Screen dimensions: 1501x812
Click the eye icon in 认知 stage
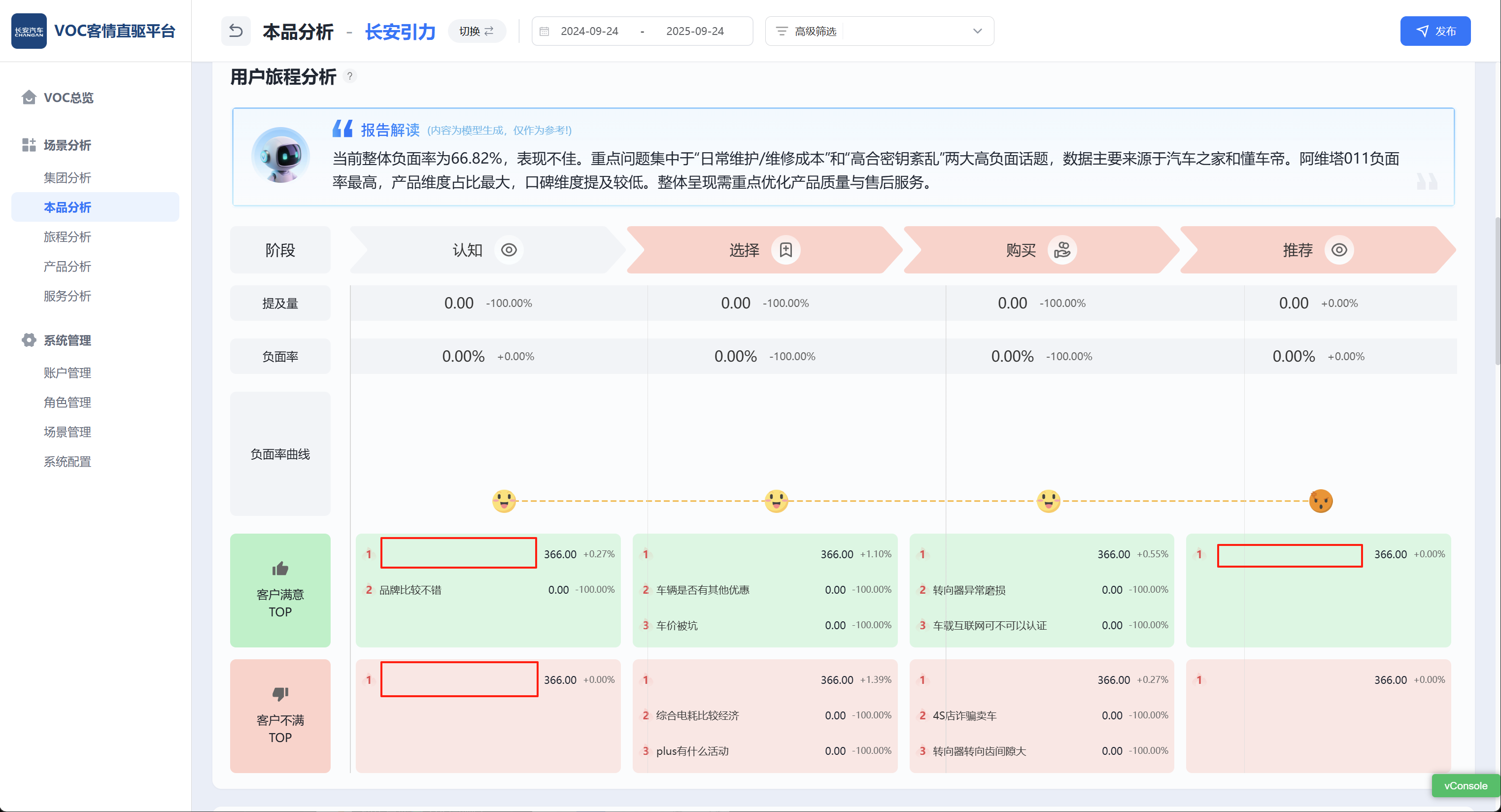click(x=509, y=250)
